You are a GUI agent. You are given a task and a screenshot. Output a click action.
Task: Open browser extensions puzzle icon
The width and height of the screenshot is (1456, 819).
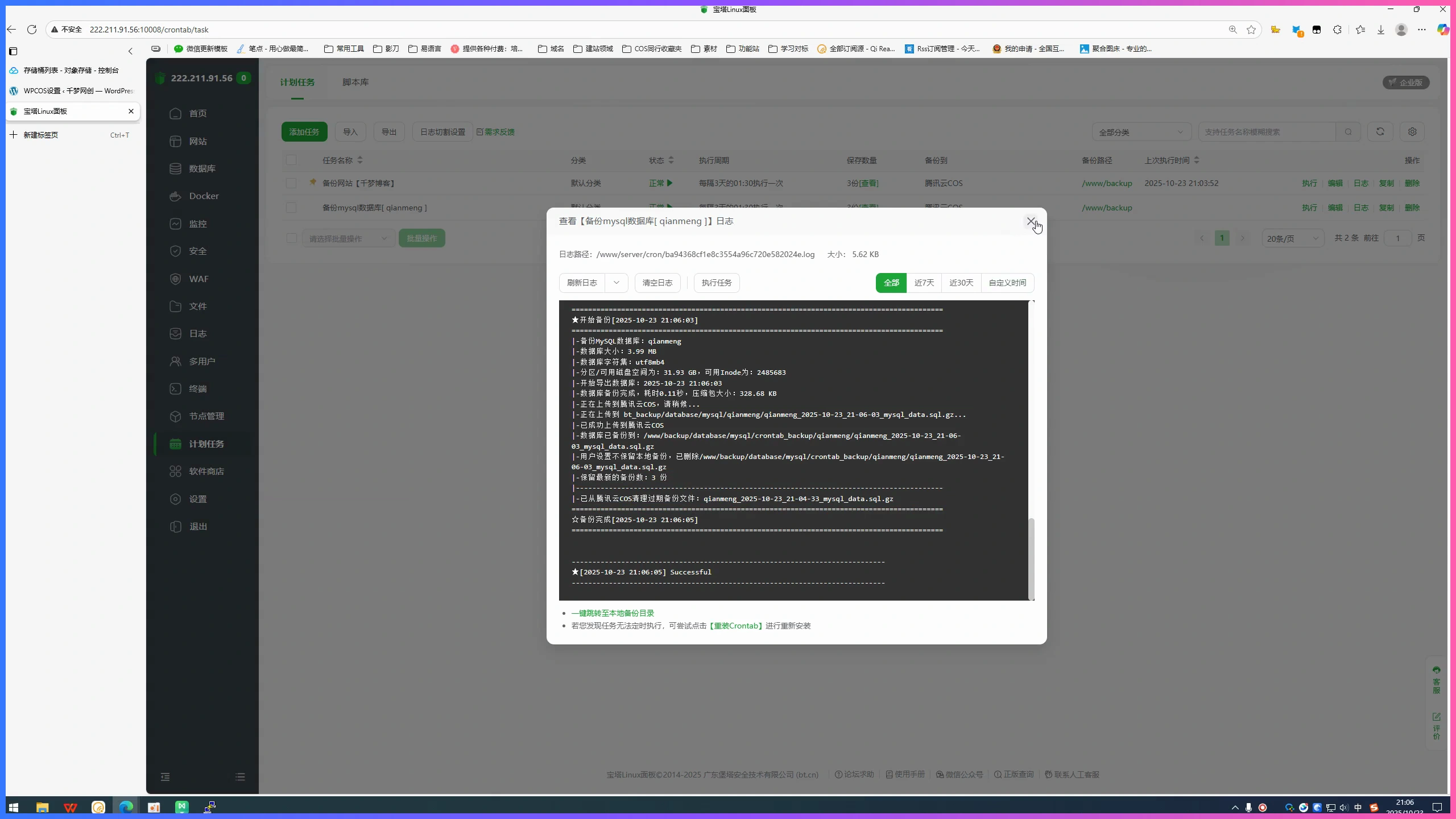pos(1337,30)
